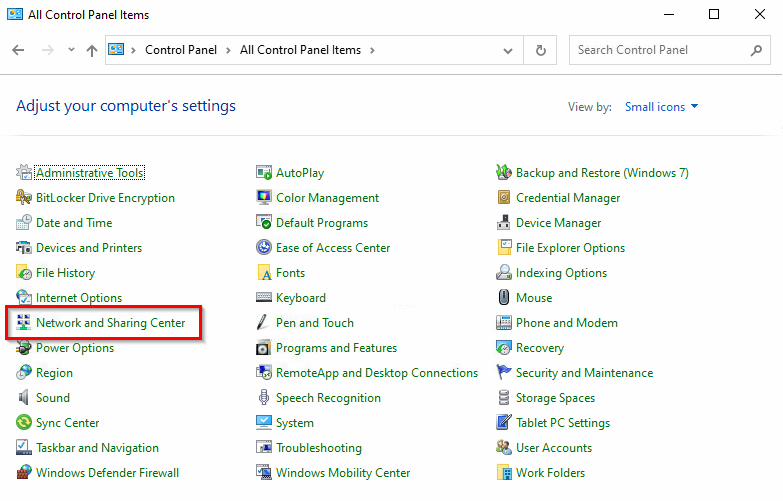Click All Control Panel Items breadcrumb
Viewport: 783px width, 501px height.
[x=300, y=50]
